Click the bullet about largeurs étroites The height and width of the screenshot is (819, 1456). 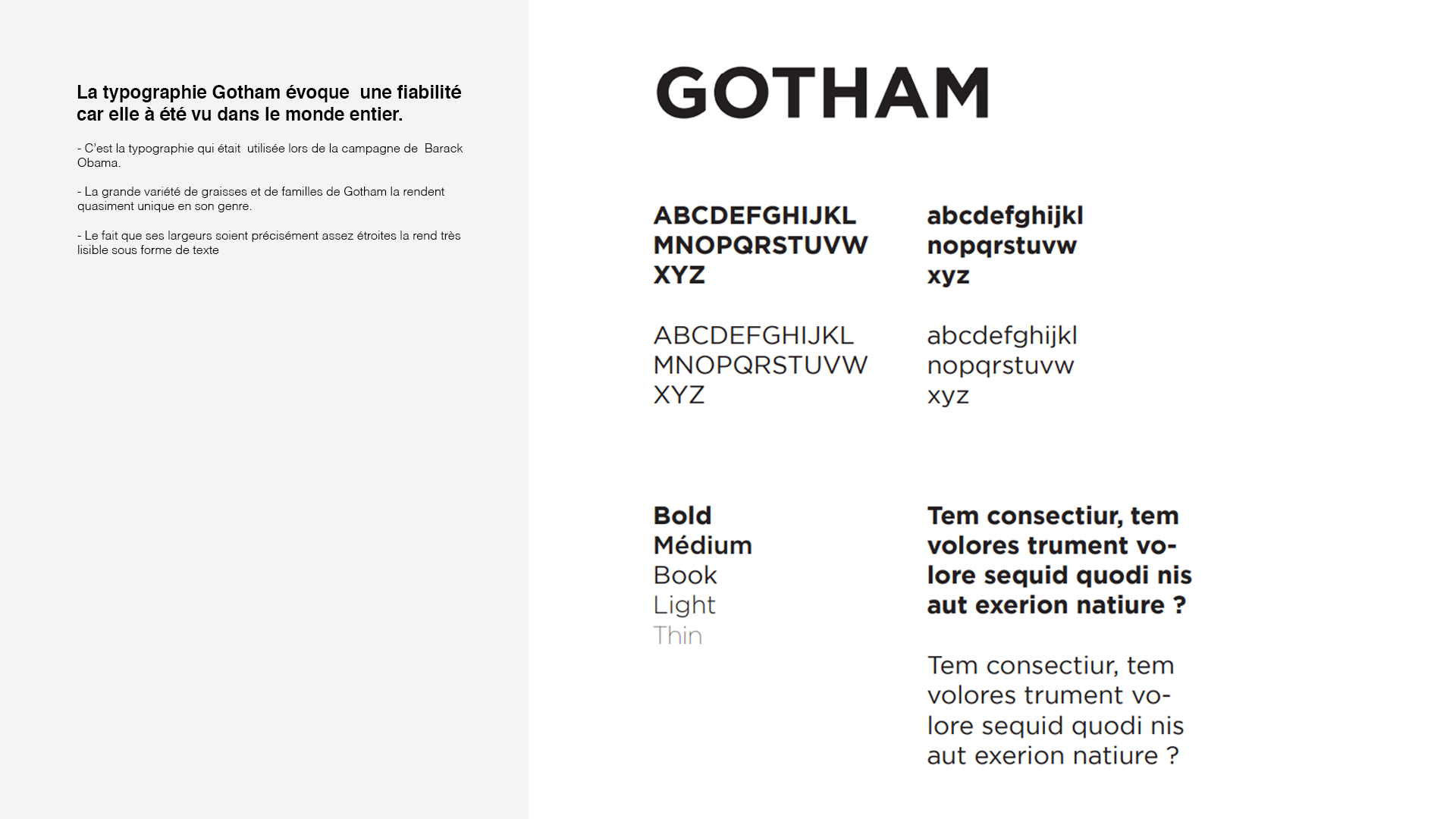coord(268,243)
